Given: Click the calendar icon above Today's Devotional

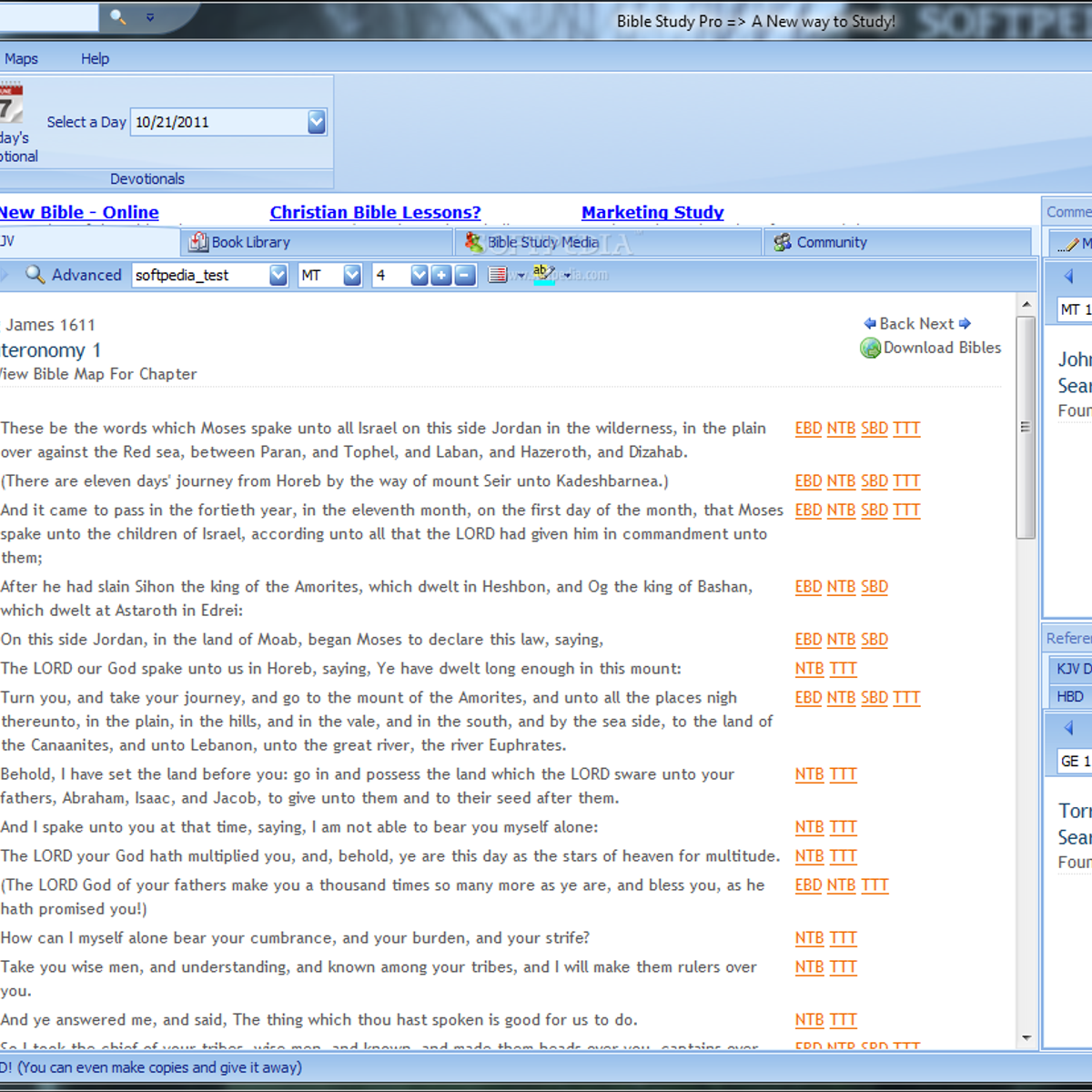Looking at the screenshot, I should tap(9, 102).
